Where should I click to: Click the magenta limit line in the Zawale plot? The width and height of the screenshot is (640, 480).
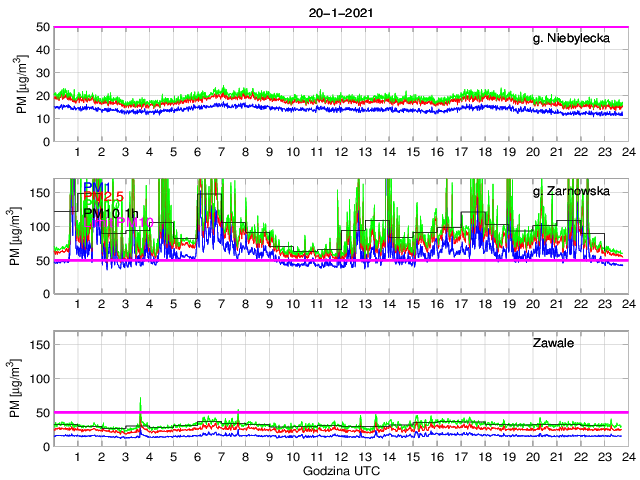pos(400,412)
